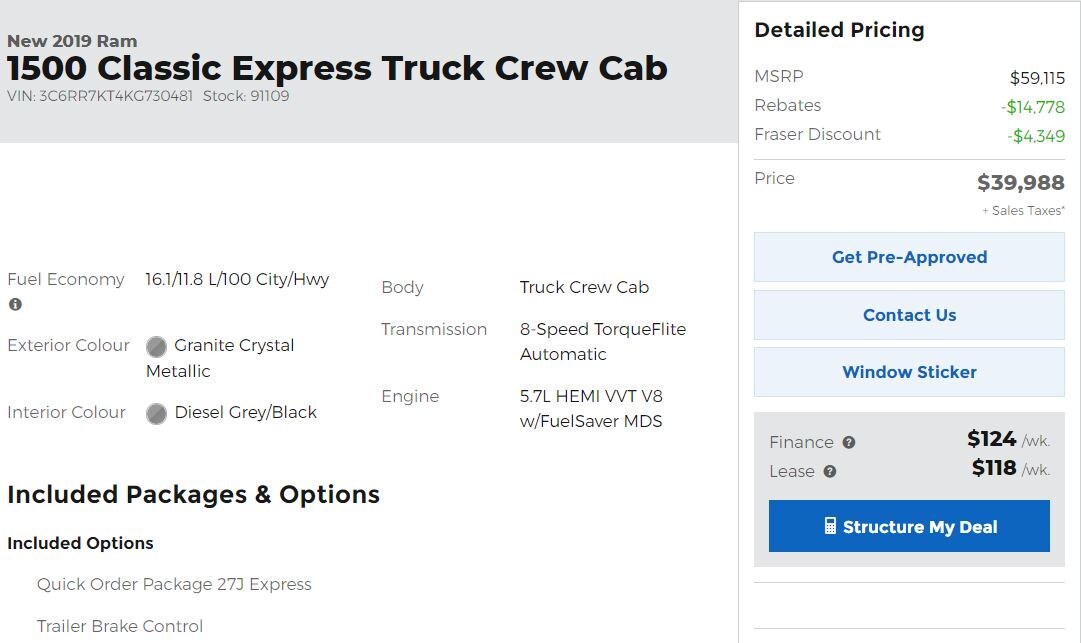Click the Lease help question-mark icon
The image size is (1081, 643).
tap(830, 471)
